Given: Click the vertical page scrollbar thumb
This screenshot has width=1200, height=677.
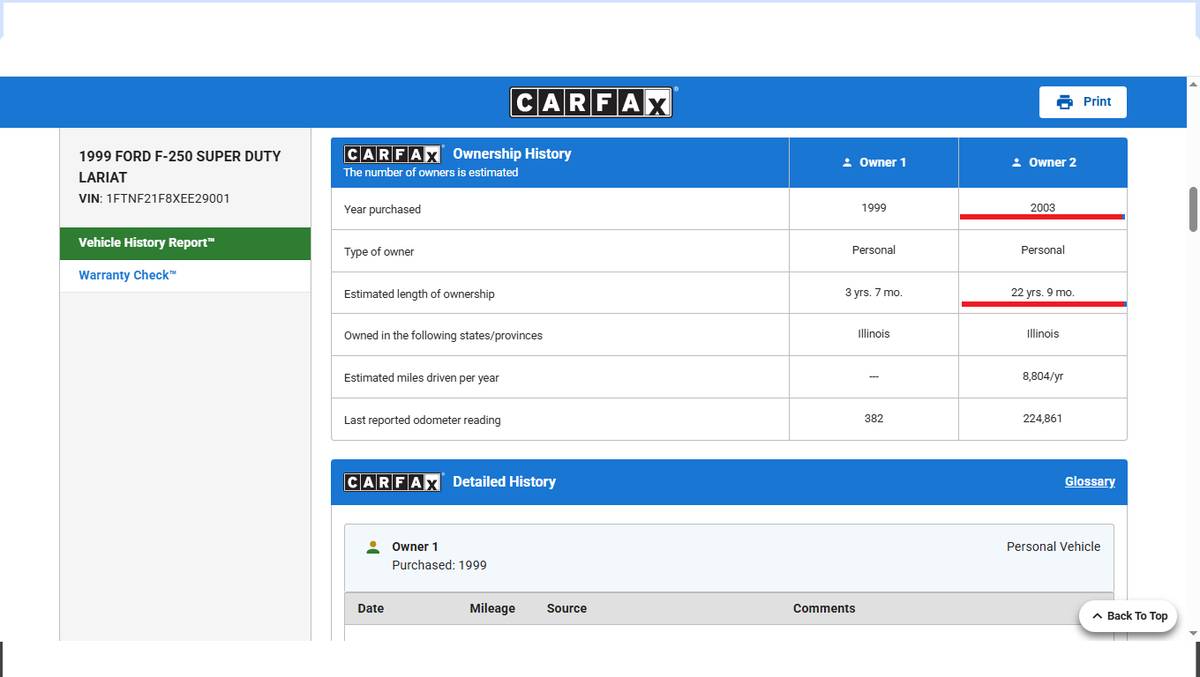Looking at the screenshot, I should [x=1192, y=208].
